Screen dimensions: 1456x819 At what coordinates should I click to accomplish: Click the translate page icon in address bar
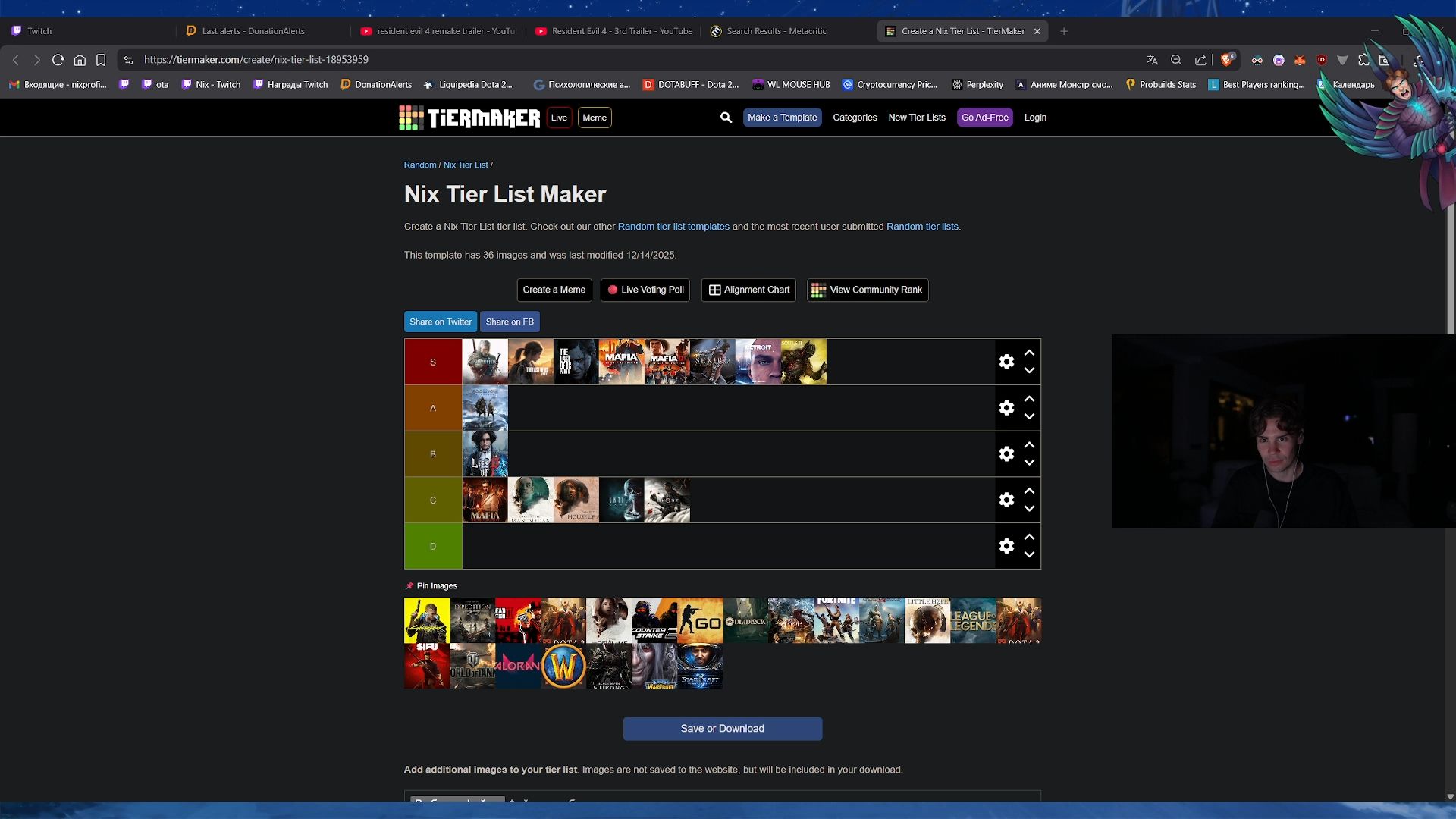pos(1152,60)
